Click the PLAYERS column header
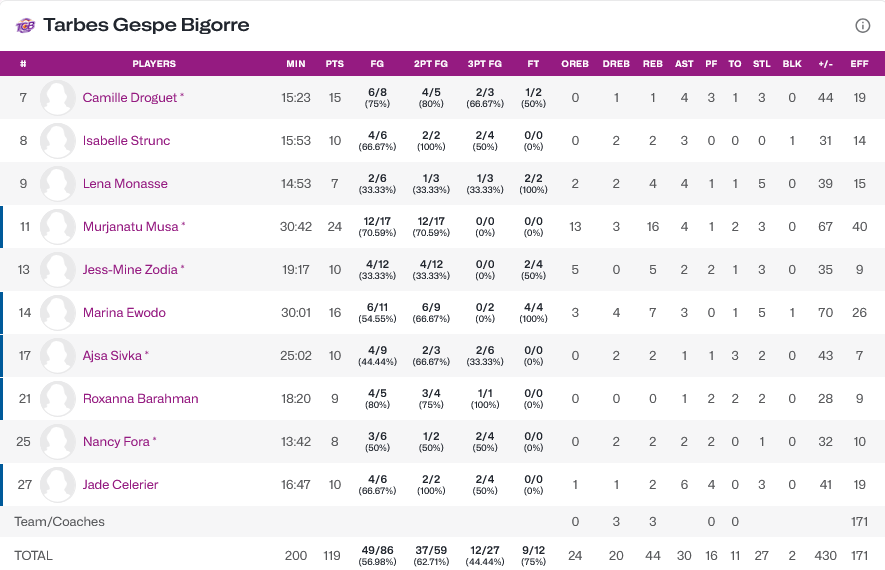 [x=154, y=64]
